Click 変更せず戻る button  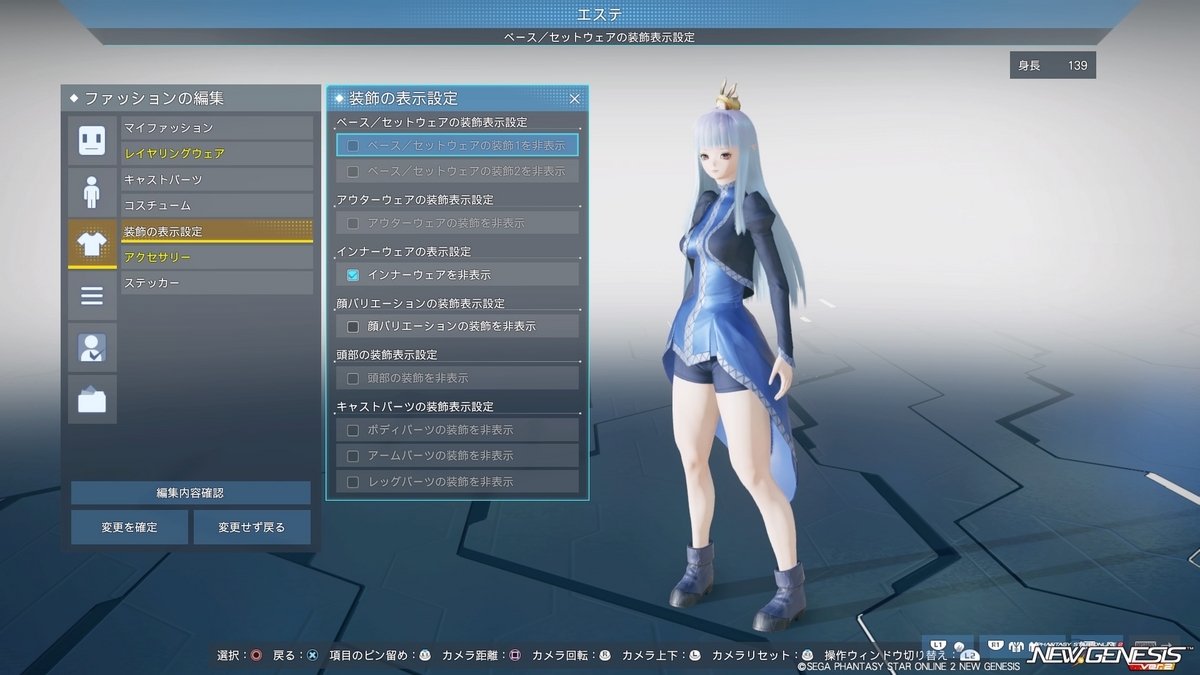point(251,527)
